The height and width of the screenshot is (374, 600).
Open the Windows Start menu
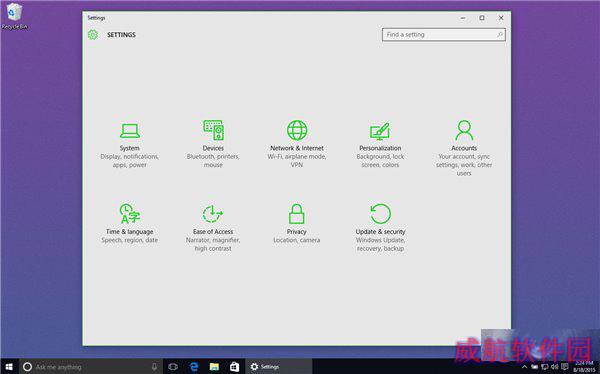coord(9,367)
